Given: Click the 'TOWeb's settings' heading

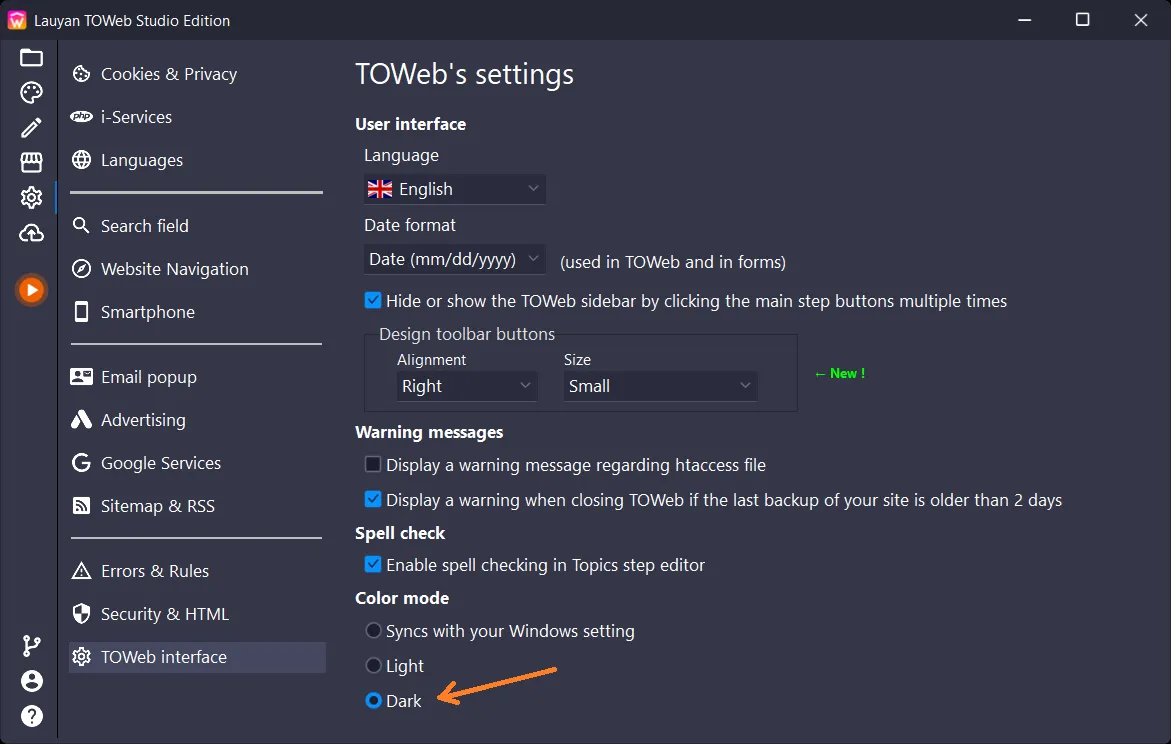Looking at the screenshot, I should pyautogui.click(x=465, y=75).
